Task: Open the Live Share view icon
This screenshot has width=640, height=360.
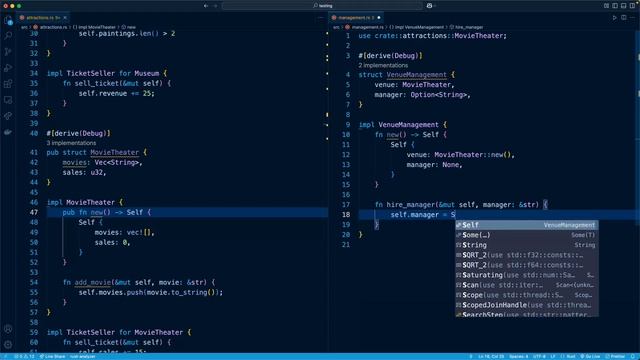Action: coord(8,116)
